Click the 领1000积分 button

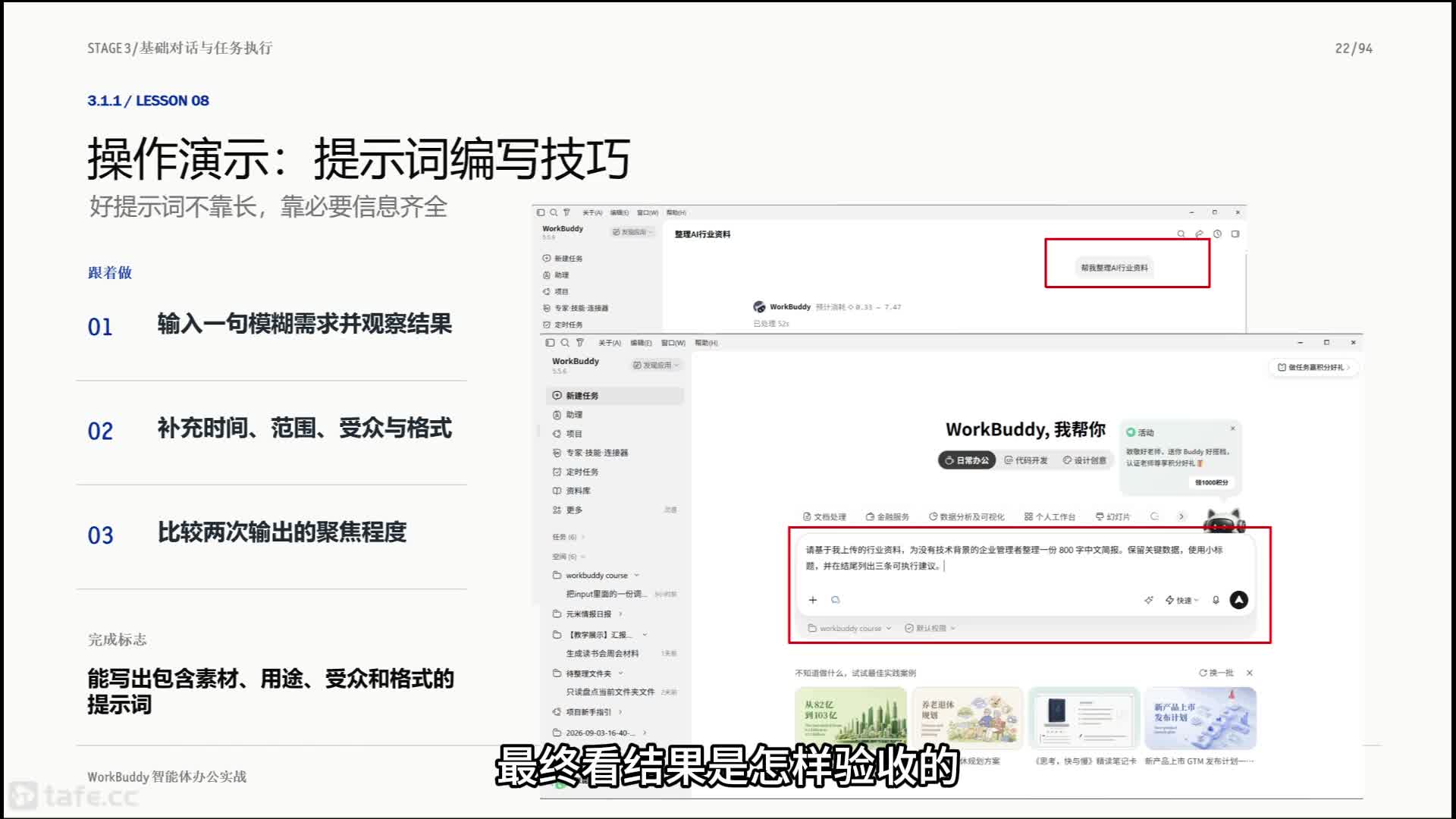(1211, 482)
